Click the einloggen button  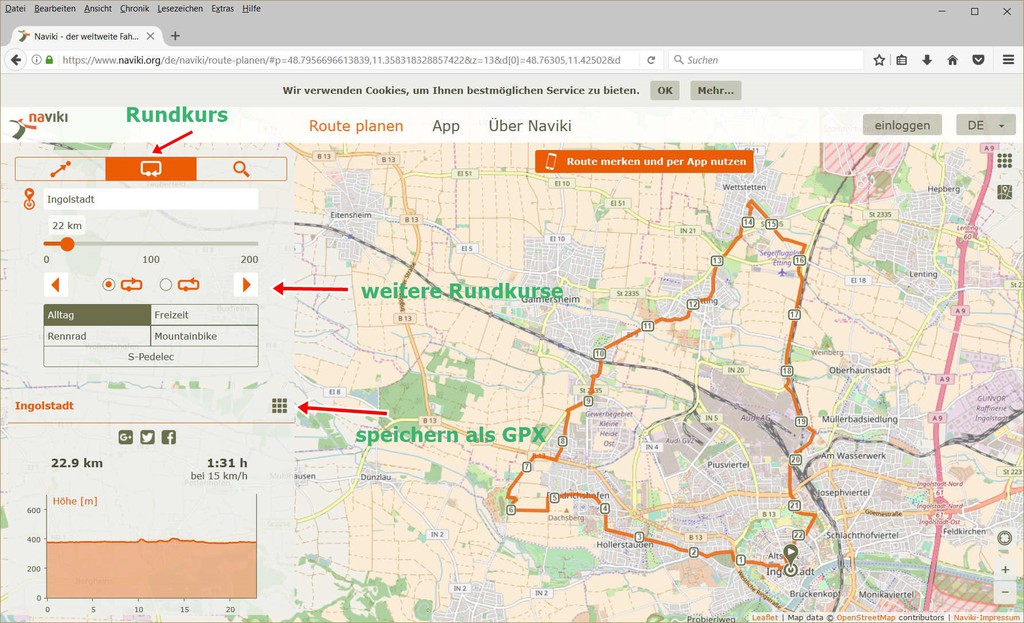pyautogui.click(x=902, y=125)
